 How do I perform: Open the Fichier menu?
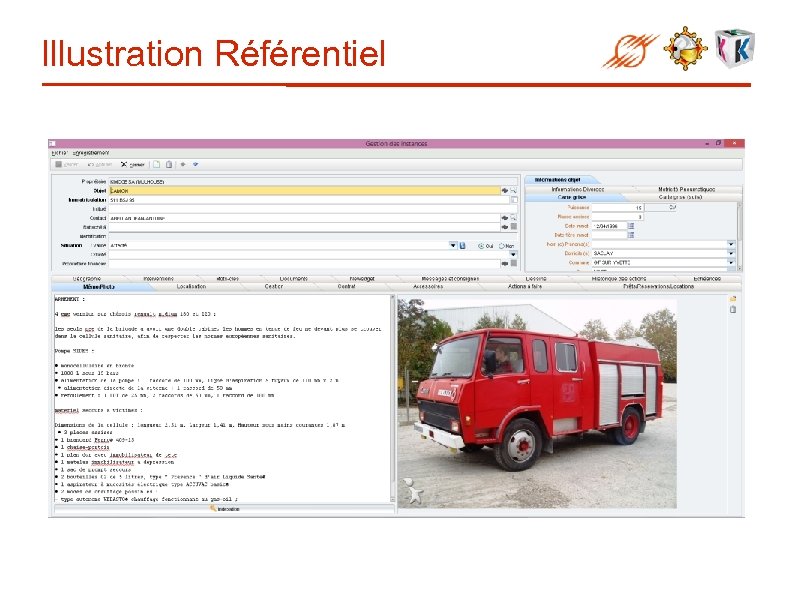click(59, 153)
